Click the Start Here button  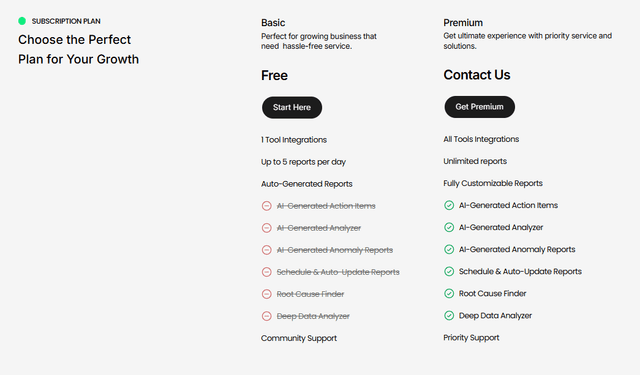(x=292, y=107)
